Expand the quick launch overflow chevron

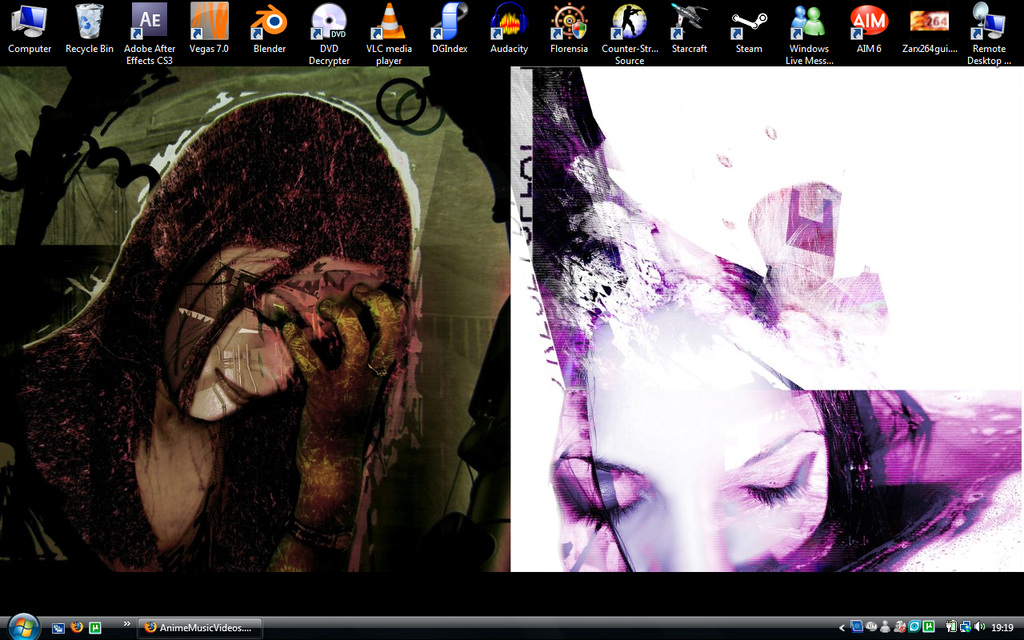coord(127,624)
